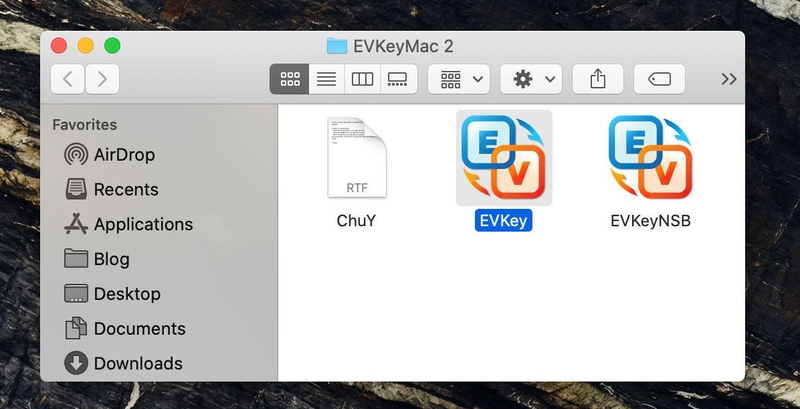Open the EVKey application icon
The width and height of the screenshot is (800, 409).
[504, 157]
